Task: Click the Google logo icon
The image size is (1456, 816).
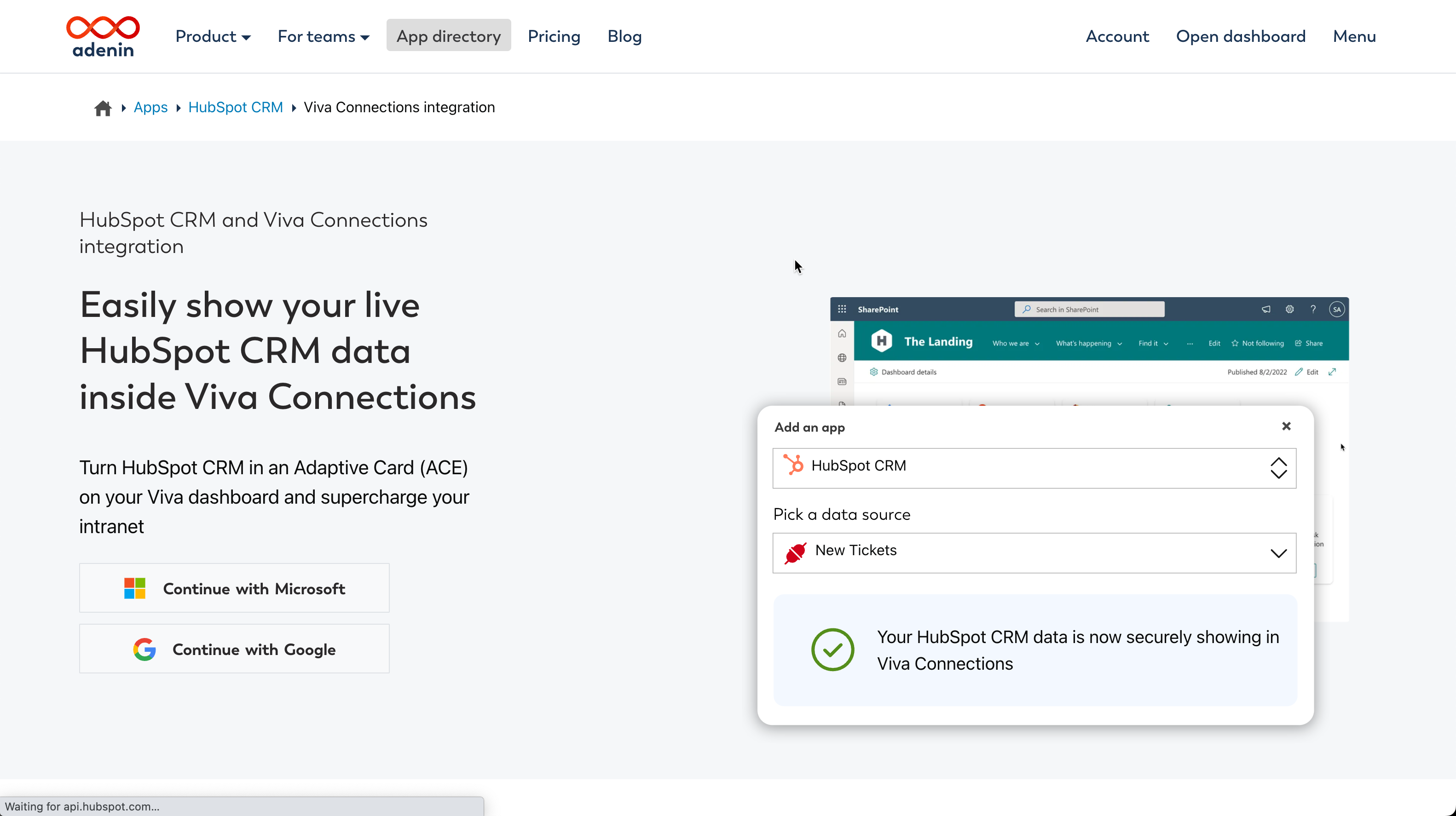Action: (x=144, y=649)
